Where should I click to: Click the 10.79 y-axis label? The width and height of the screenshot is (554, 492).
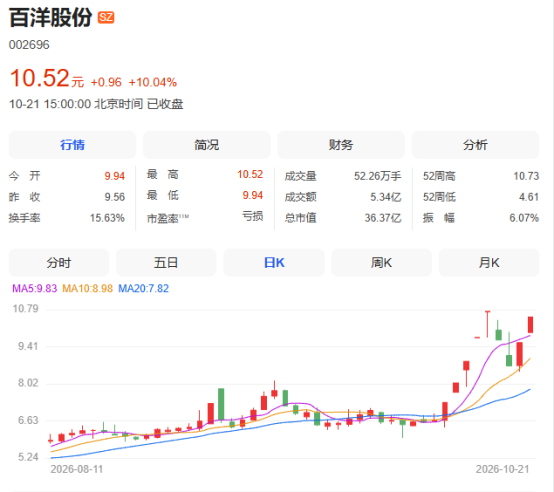click(x=25, y=309)
